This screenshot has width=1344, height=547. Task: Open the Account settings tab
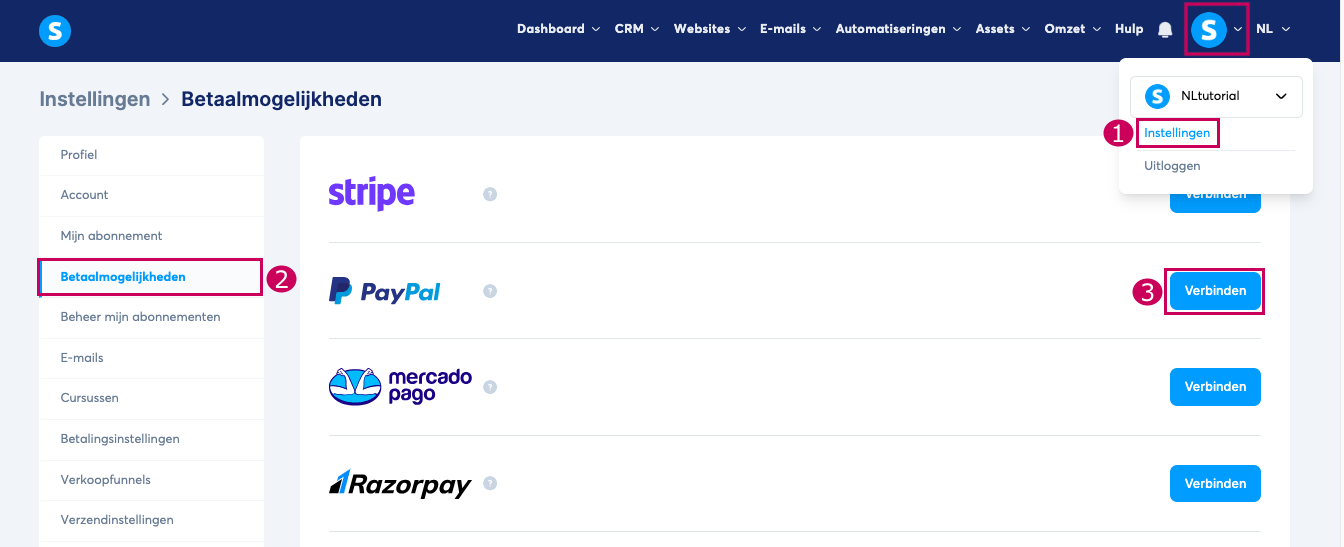click(151, 195)
